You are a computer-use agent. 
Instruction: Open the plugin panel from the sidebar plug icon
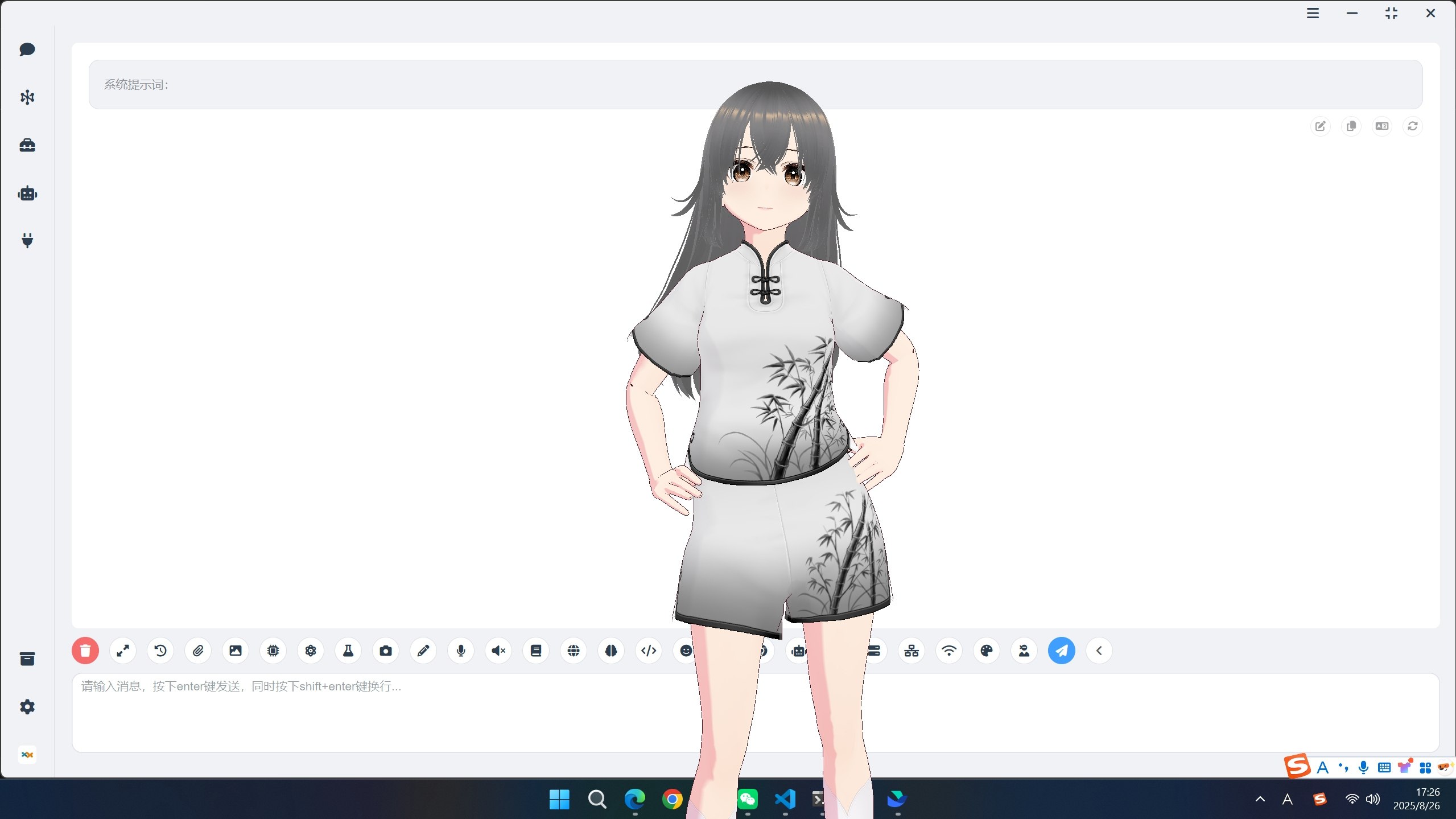(27, 240)
